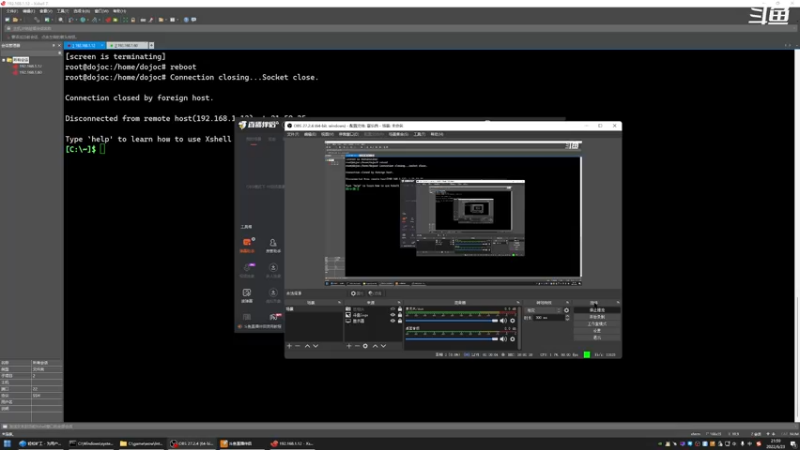Click the stop streaming button in OBS controls
The width and height of the screenshot is (800, 450).
597,310
